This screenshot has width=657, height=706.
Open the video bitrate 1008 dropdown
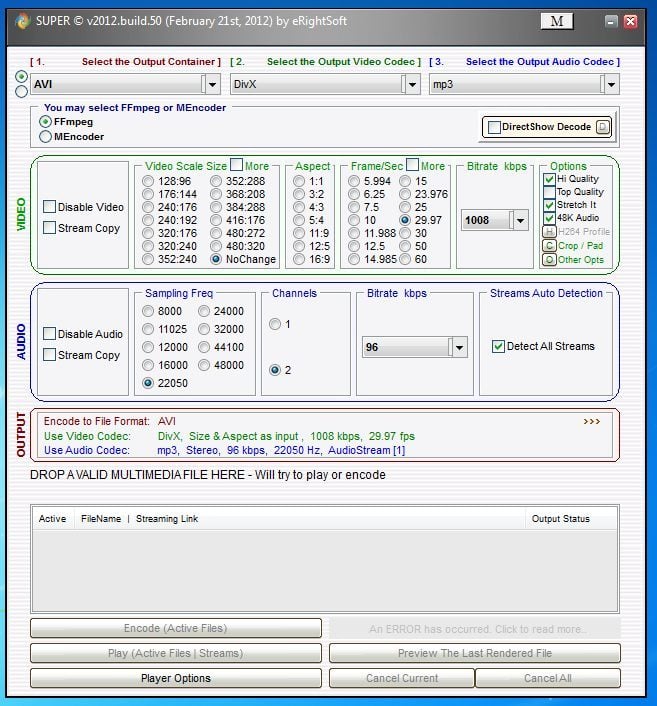coord(519,220)
